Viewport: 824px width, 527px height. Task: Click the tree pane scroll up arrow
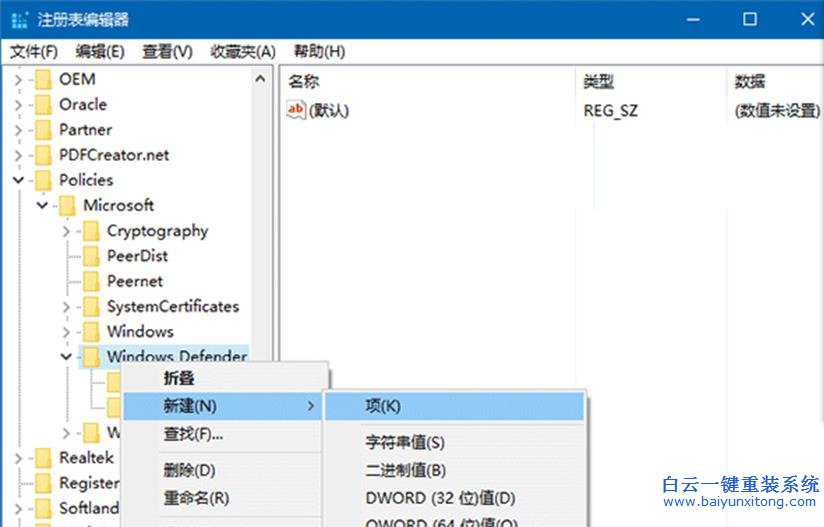260,79
